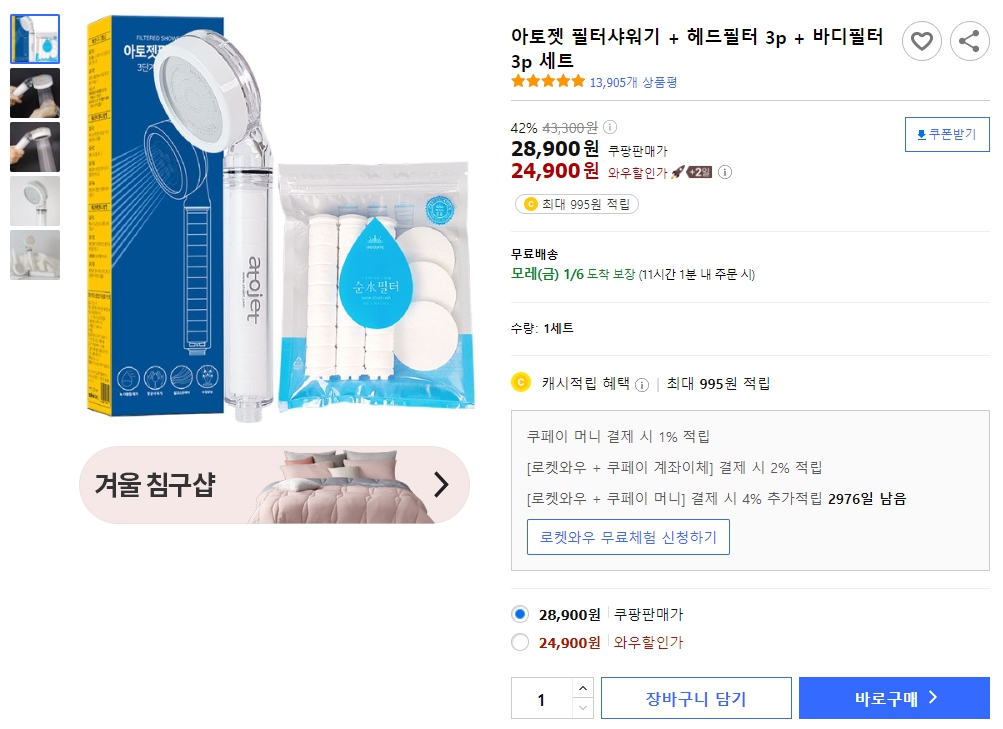Select the 24,900원 와우할인가 radio button
This screenshot has height=729, width=1003.
520,643
